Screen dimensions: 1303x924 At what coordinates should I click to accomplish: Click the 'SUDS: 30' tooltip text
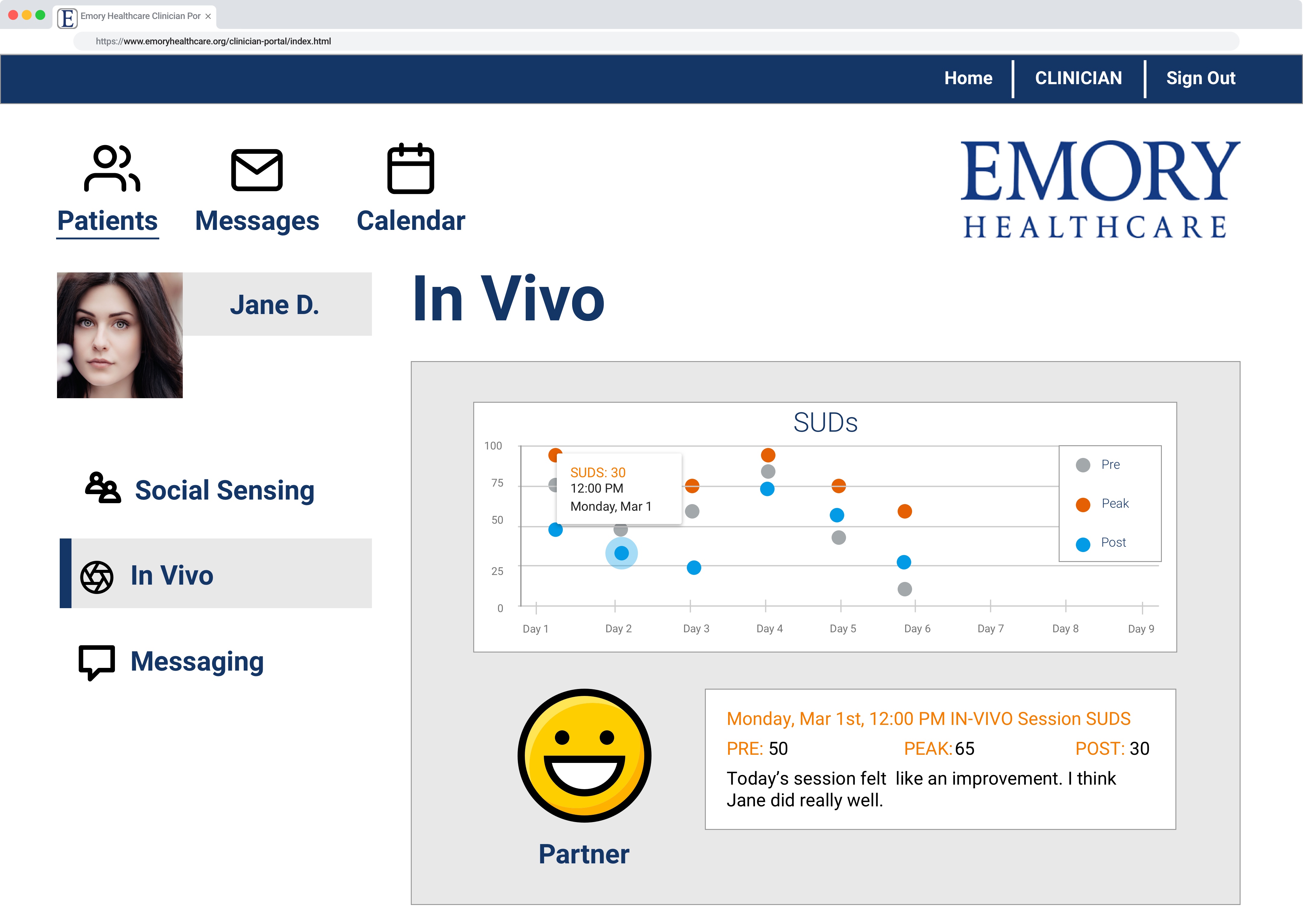(598, 473)
